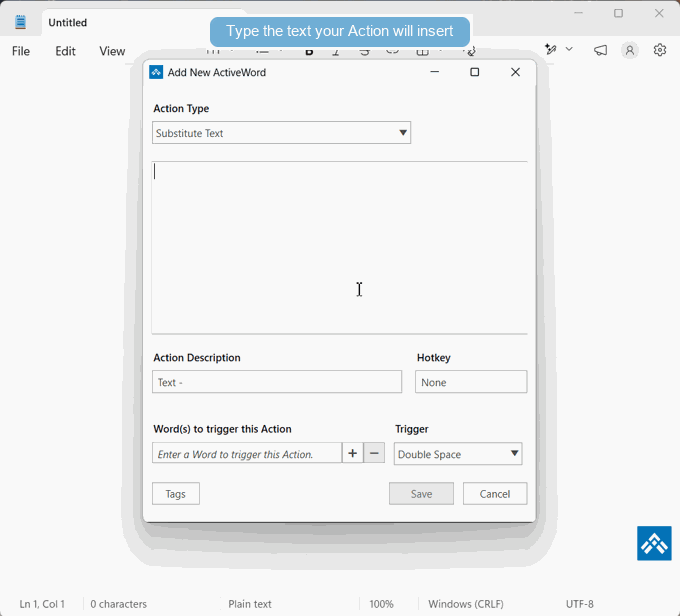Viewport: 680px width, 616px height.
Task: Click 0 characters in status bar
Action: pos(118,604)
